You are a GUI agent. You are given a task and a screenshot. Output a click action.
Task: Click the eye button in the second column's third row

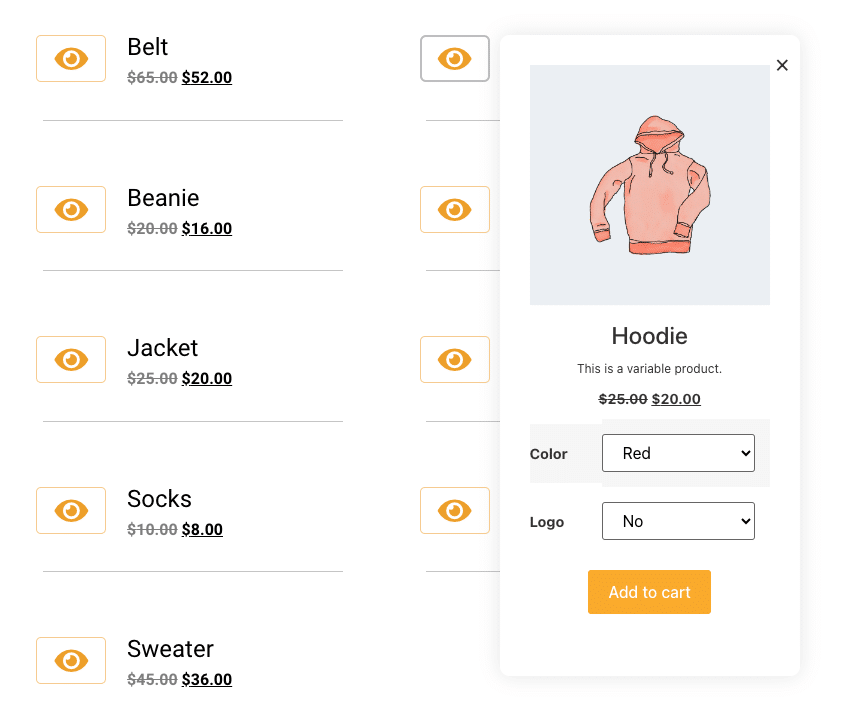pos(455,360)
